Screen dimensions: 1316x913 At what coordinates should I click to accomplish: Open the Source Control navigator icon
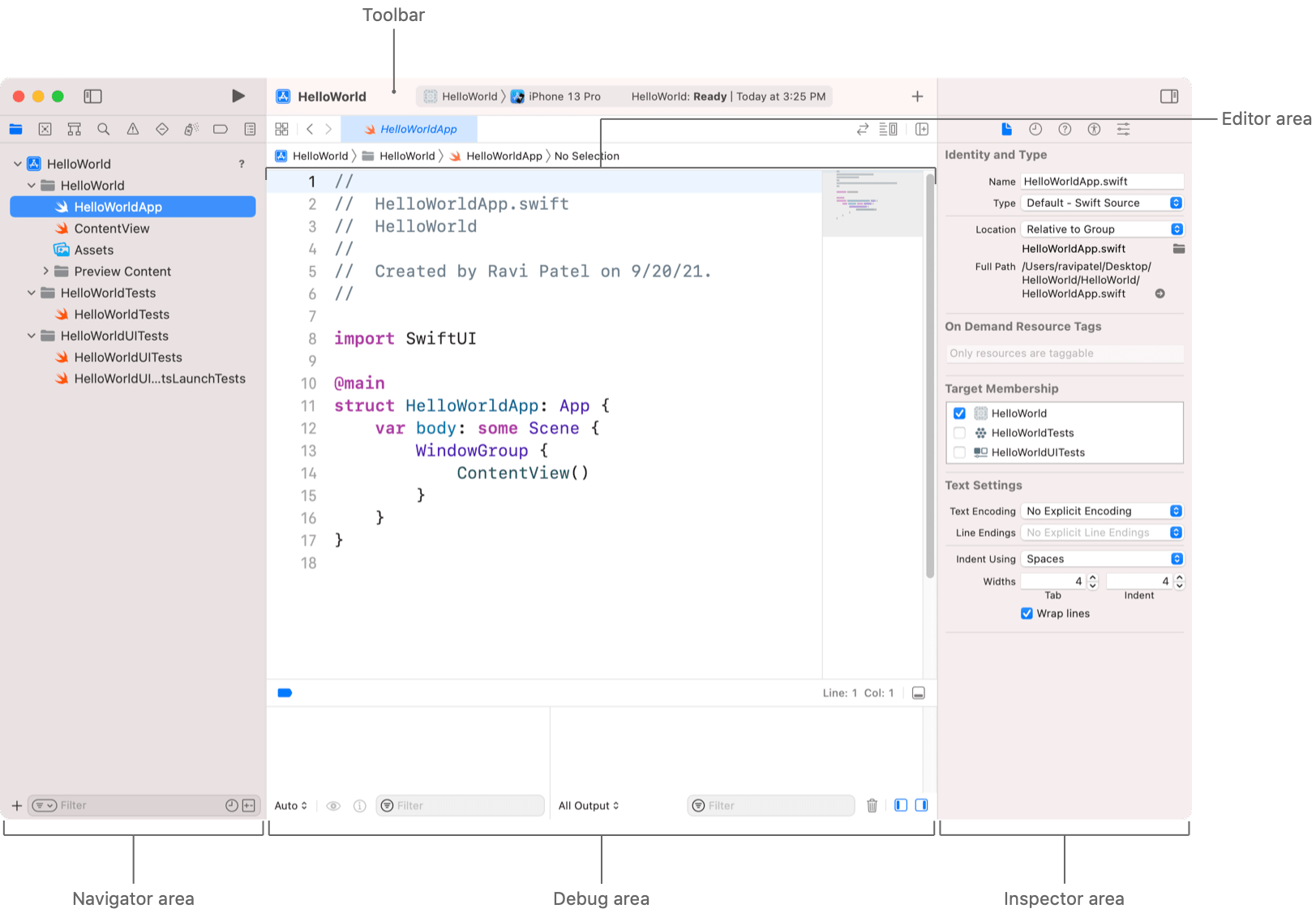[45, 129]
